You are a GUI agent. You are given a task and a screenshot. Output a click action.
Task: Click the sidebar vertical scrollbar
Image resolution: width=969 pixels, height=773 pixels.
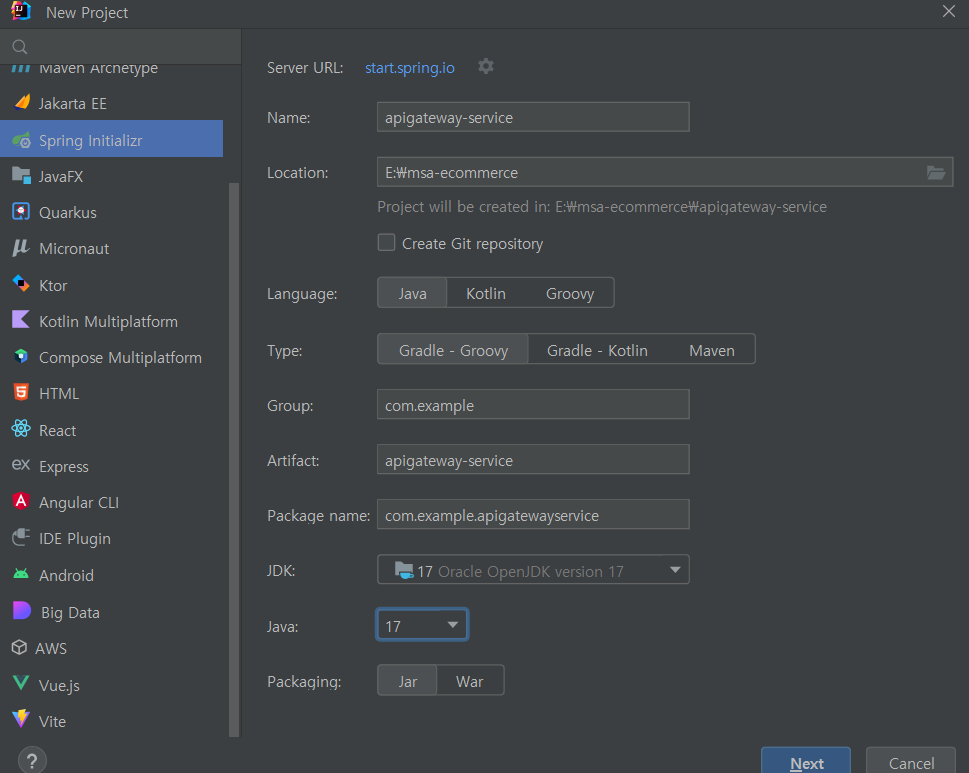coord(234,459)
